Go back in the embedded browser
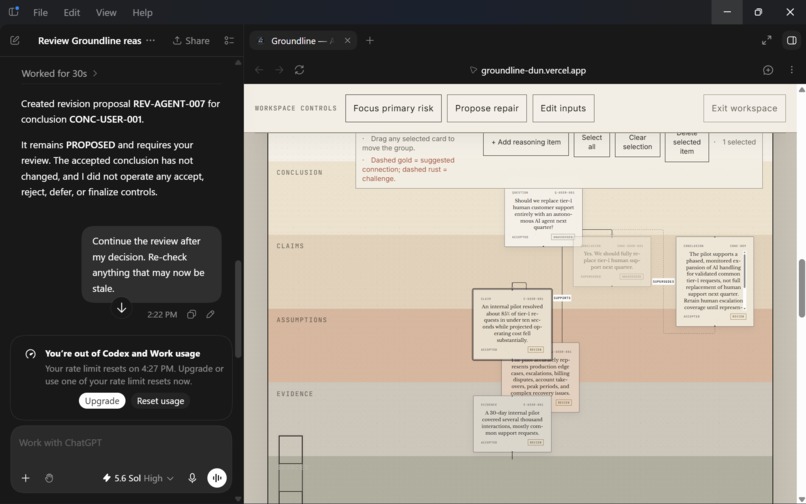This screenshot has height=504, width=806. pyautogui.click(x=259, y=70)
